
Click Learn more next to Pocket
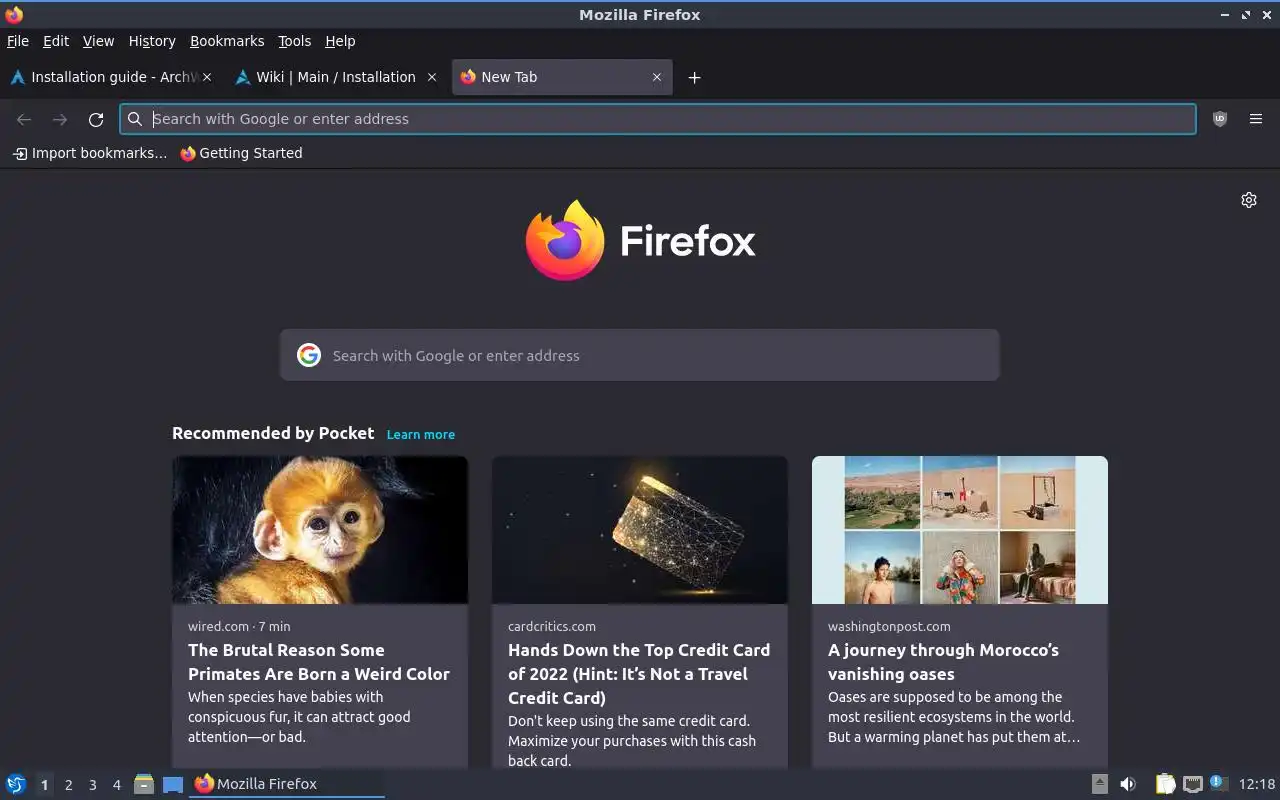[x=421, y=434]
